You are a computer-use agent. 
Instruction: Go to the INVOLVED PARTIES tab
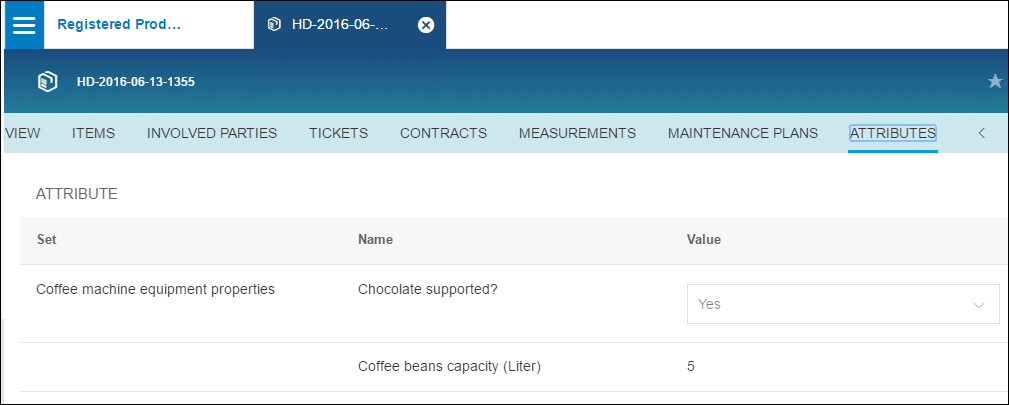point(212,133)
